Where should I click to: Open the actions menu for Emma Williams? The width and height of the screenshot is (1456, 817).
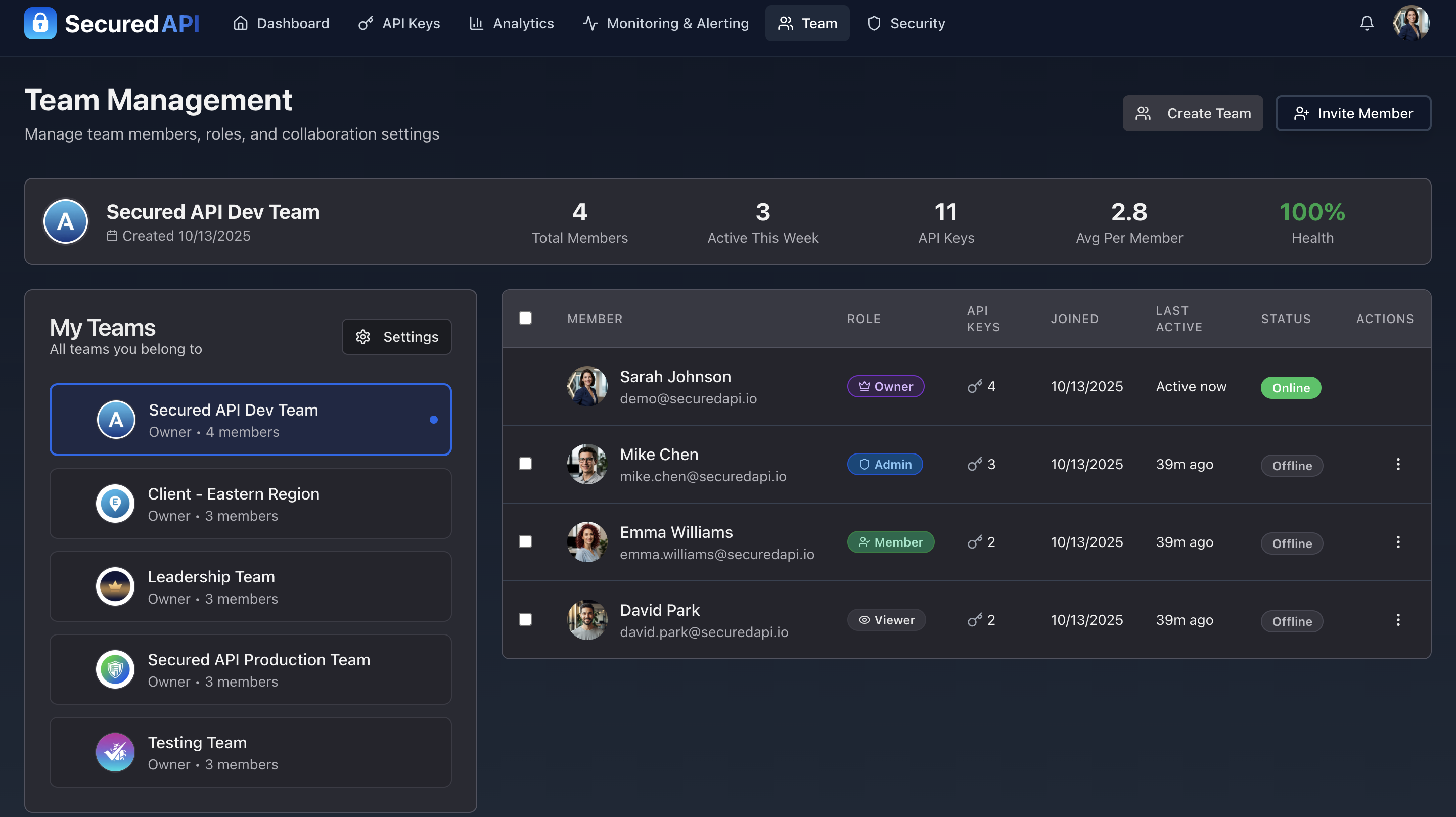click(x=1398, y=541)
